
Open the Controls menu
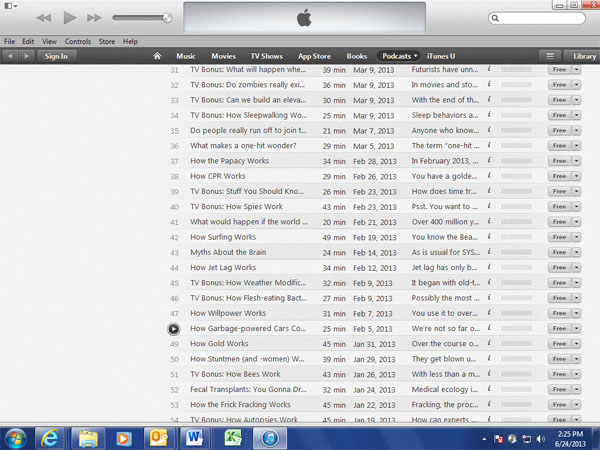click(78, 41)
